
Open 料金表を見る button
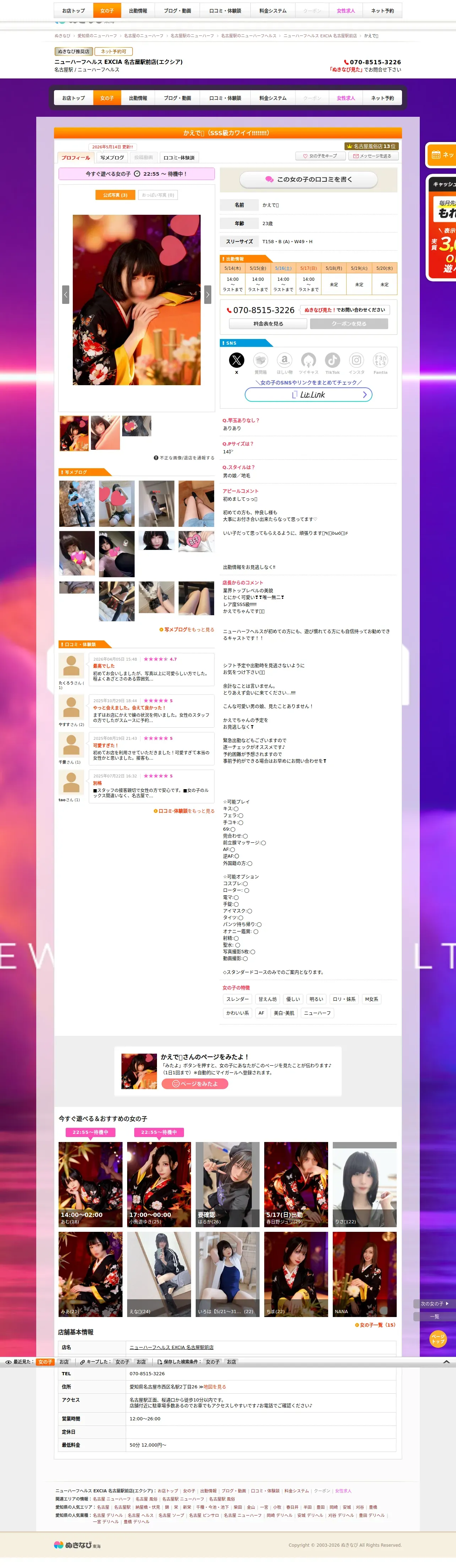pyautogui.click(x=268, y=324)
